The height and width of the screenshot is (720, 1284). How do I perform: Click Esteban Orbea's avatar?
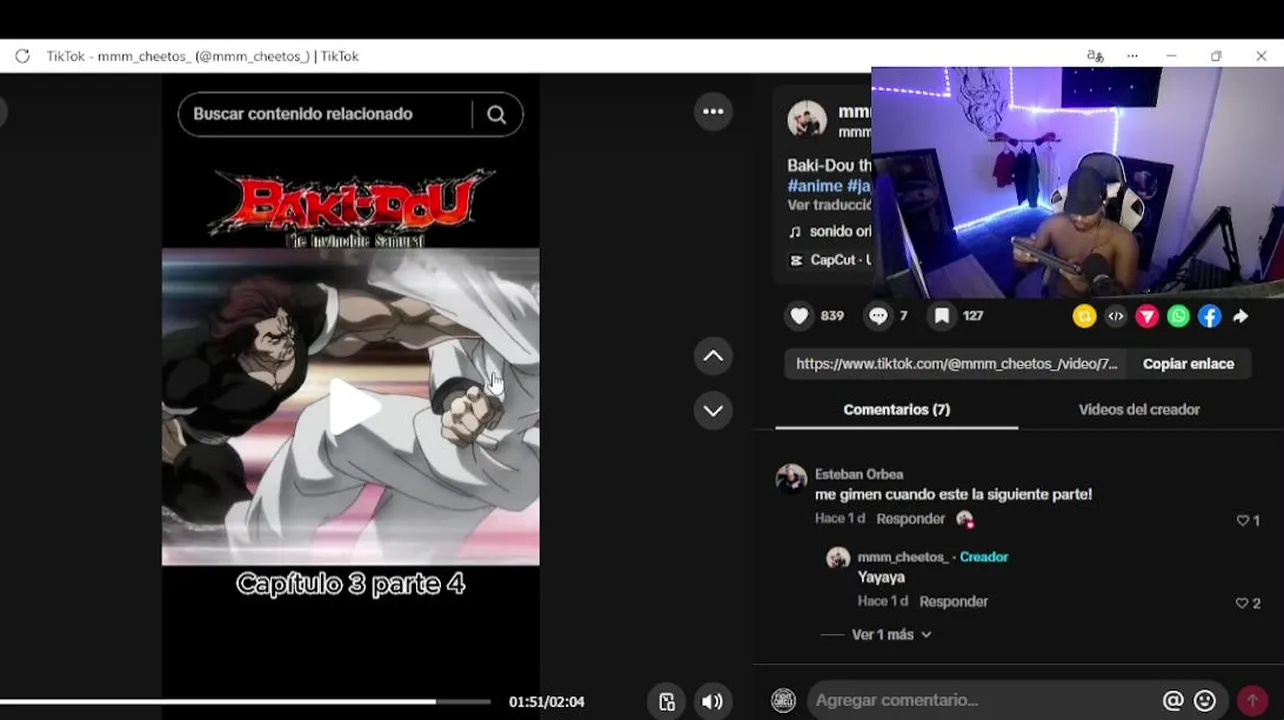pos(791,479)
